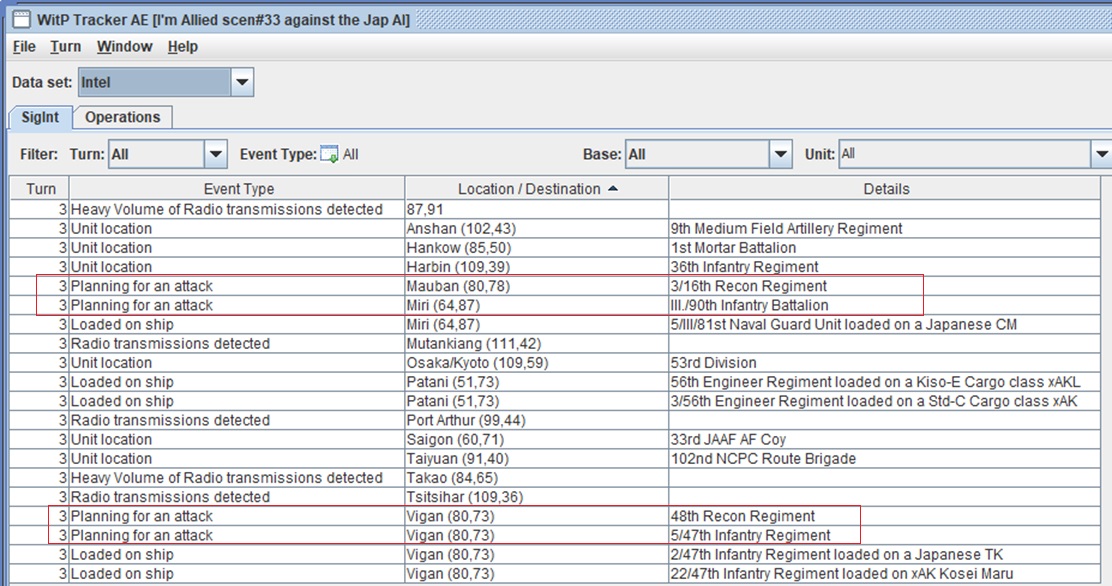Open the Base filter dropdown arrow
This screenshot has width=1112, height=586.
(780, 154)
